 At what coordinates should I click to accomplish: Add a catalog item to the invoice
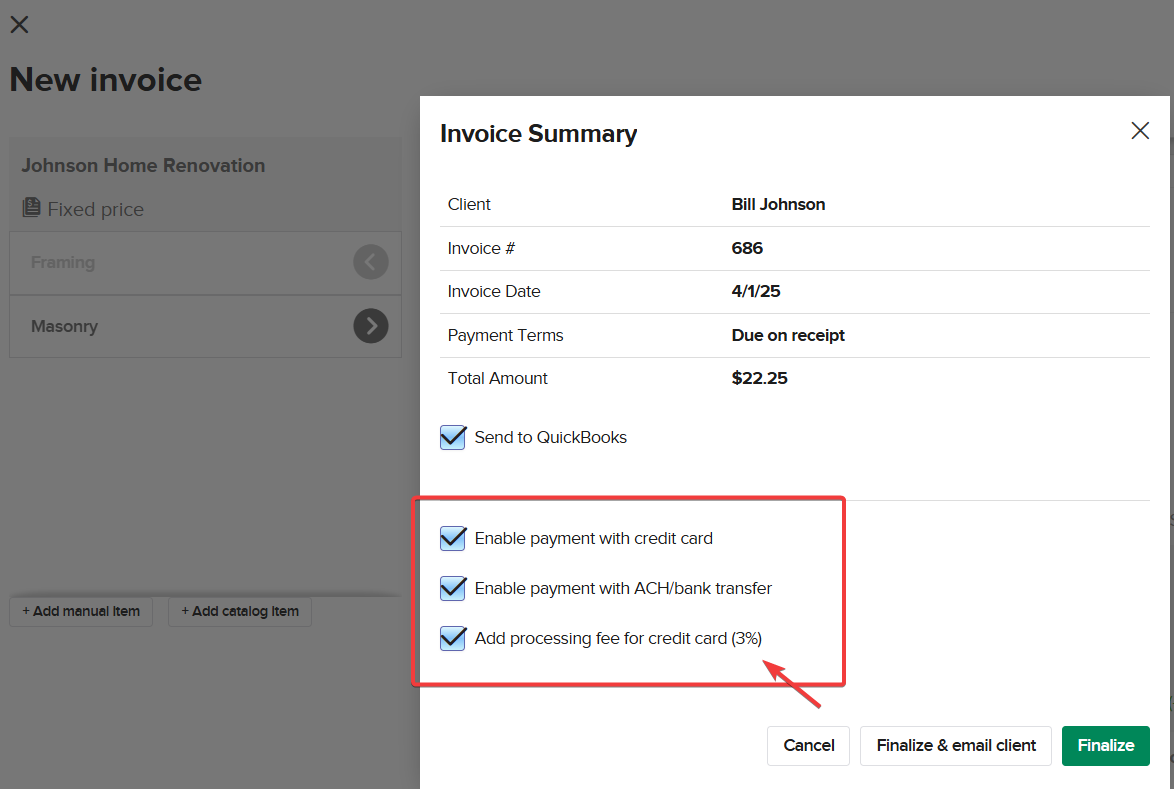point(239,612)
